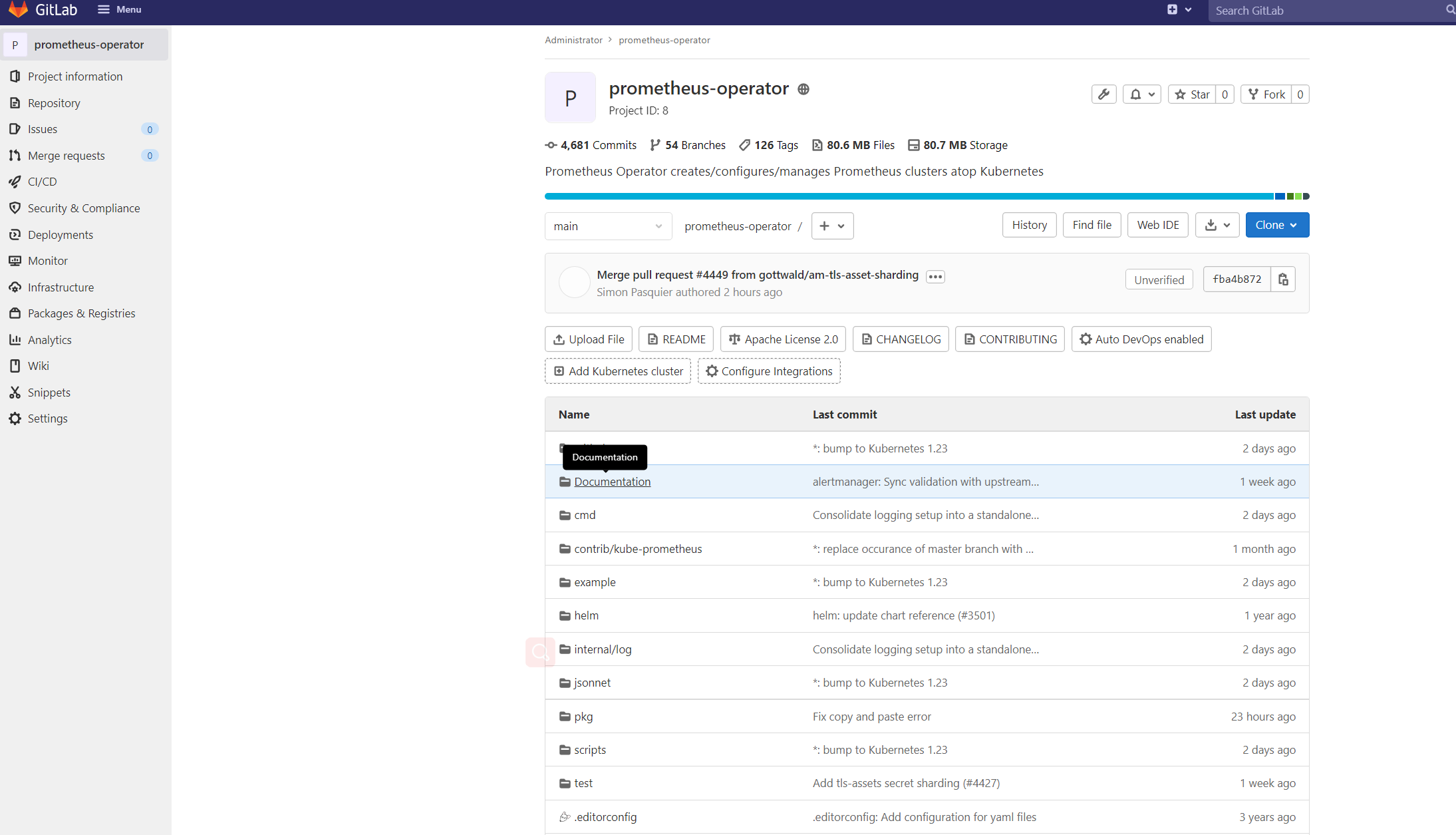Open the Deployments icon in sidebar
The width and height of the screenshot is (1456, 835).
[x=15, y=235]
